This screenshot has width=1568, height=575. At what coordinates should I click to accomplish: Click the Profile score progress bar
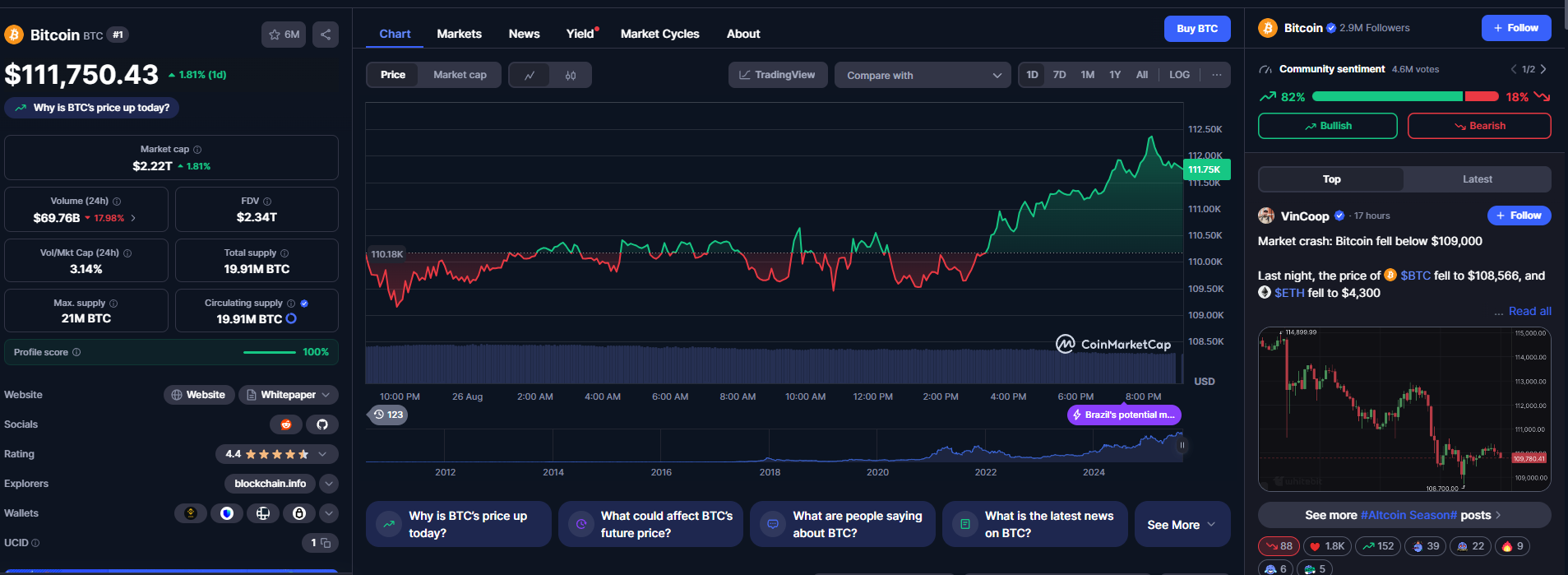[270, 352]
